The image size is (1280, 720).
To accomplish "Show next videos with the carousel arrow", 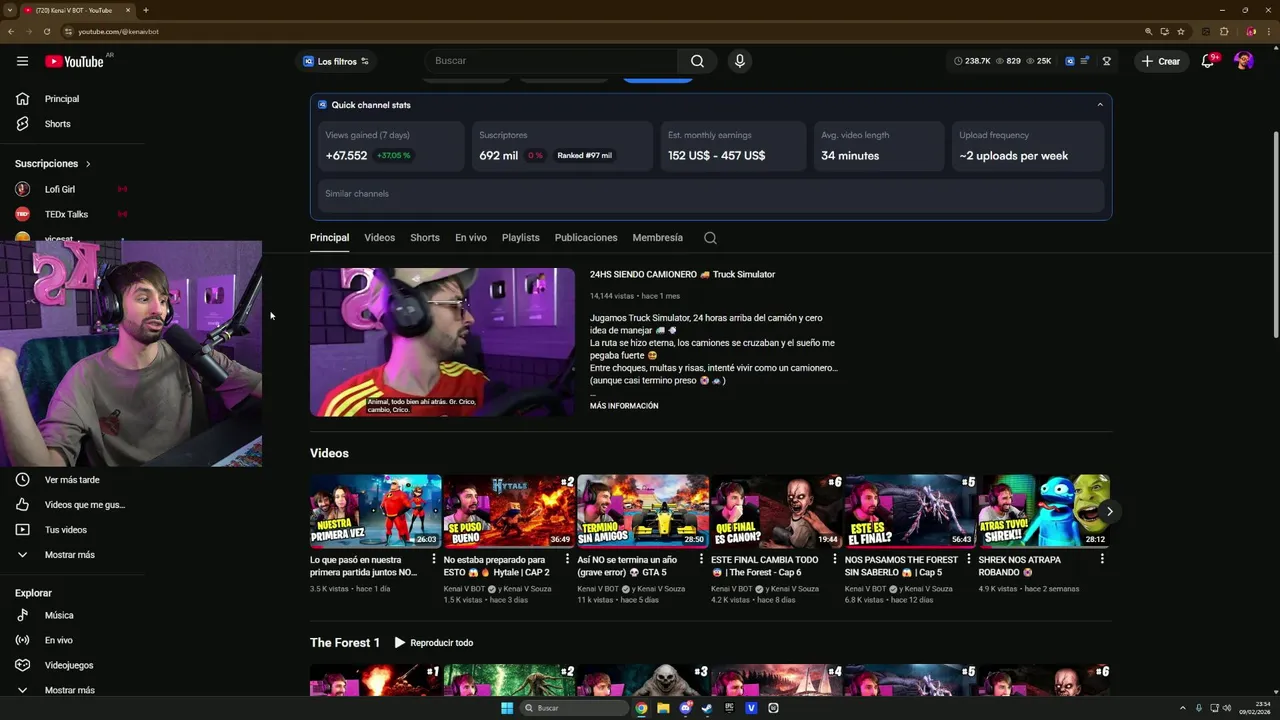I will pyautogui.click(x=1109, y=511).
